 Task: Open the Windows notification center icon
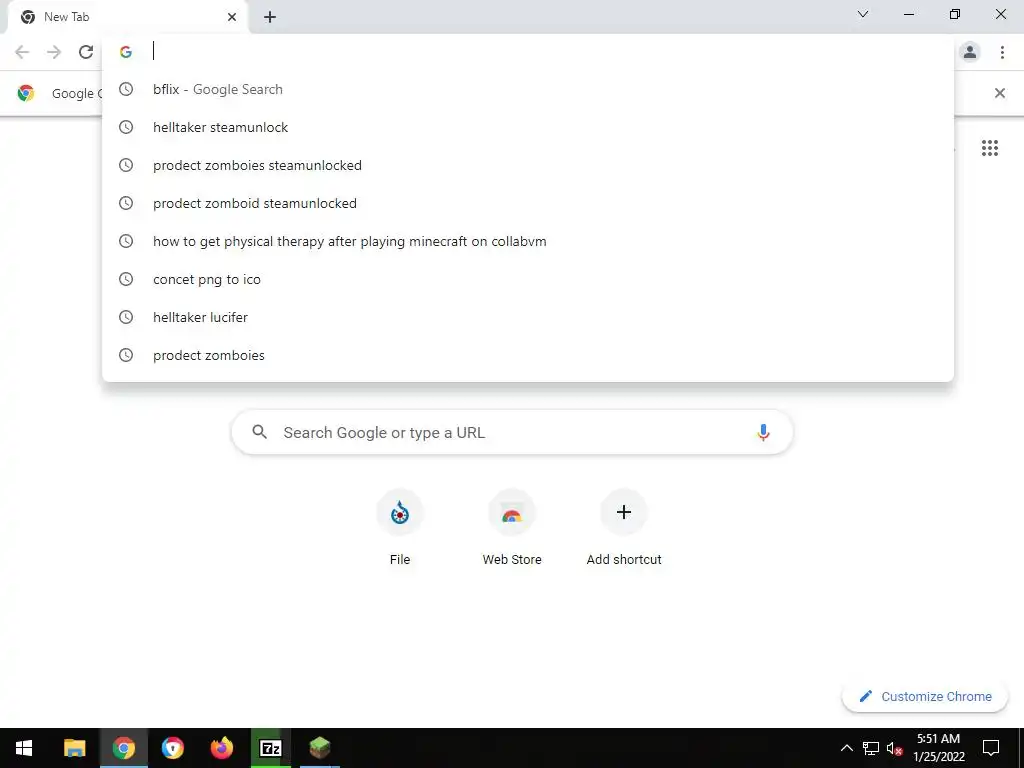(991, 748)
